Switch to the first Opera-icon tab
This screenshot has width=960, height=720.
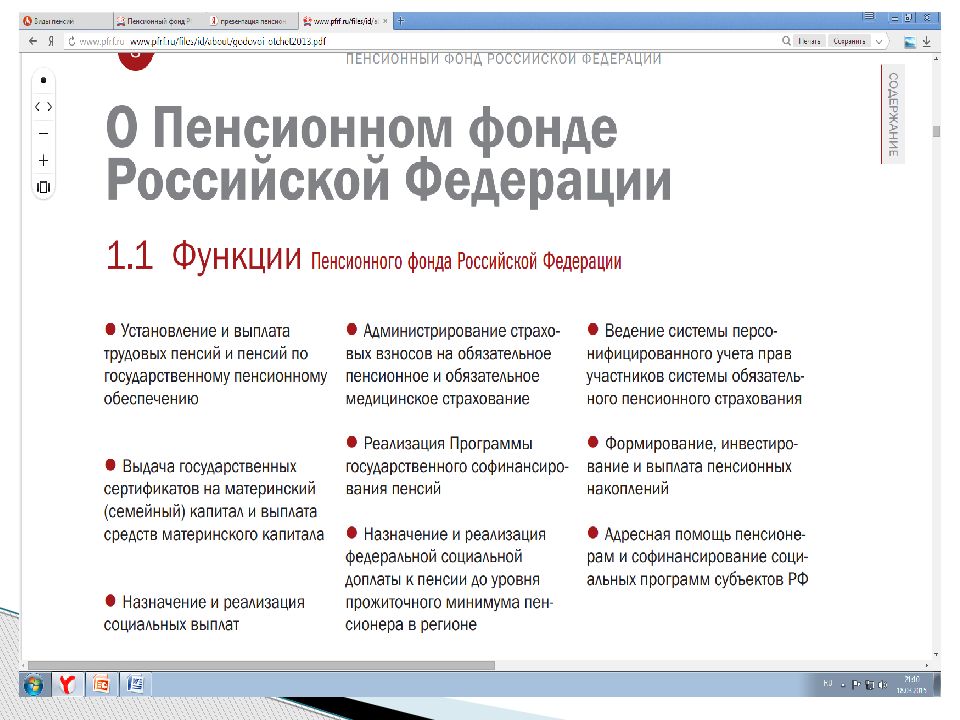(x=66, y=21)
